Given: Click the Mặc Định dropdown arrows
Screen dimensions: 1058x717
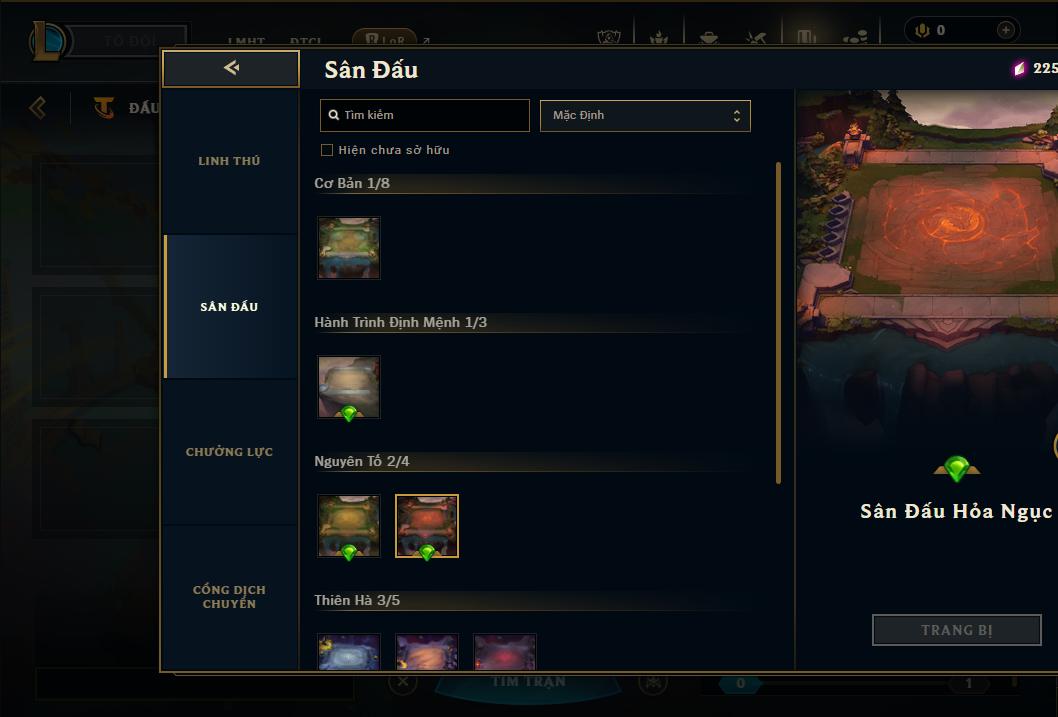Looking at the screenshot, I should [x=737, y=116].
